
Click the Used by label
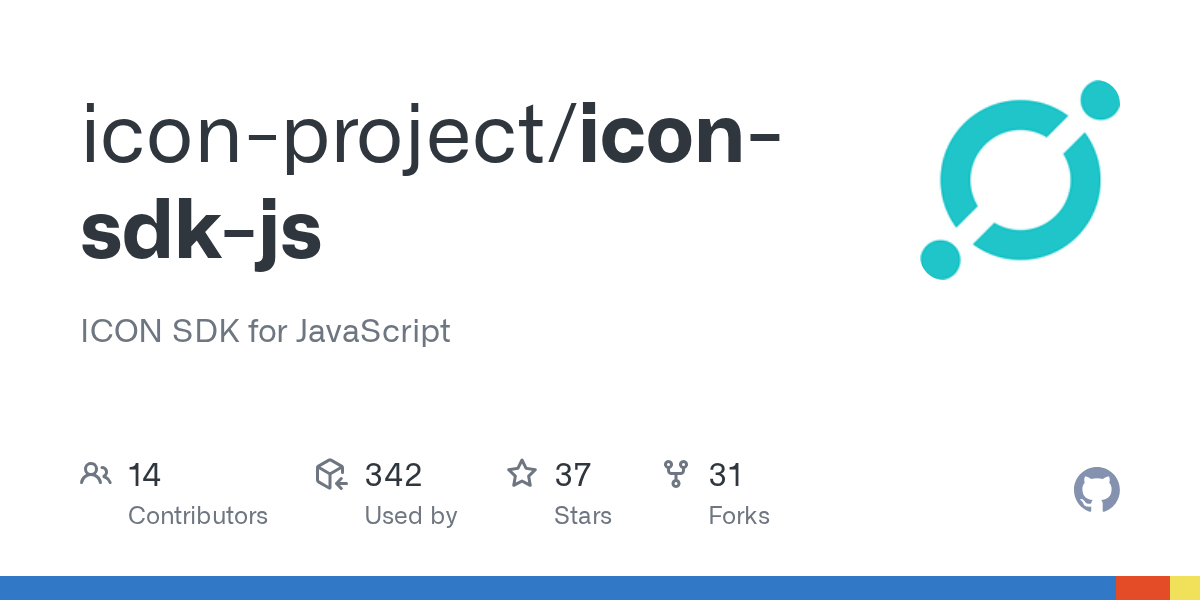411,516
